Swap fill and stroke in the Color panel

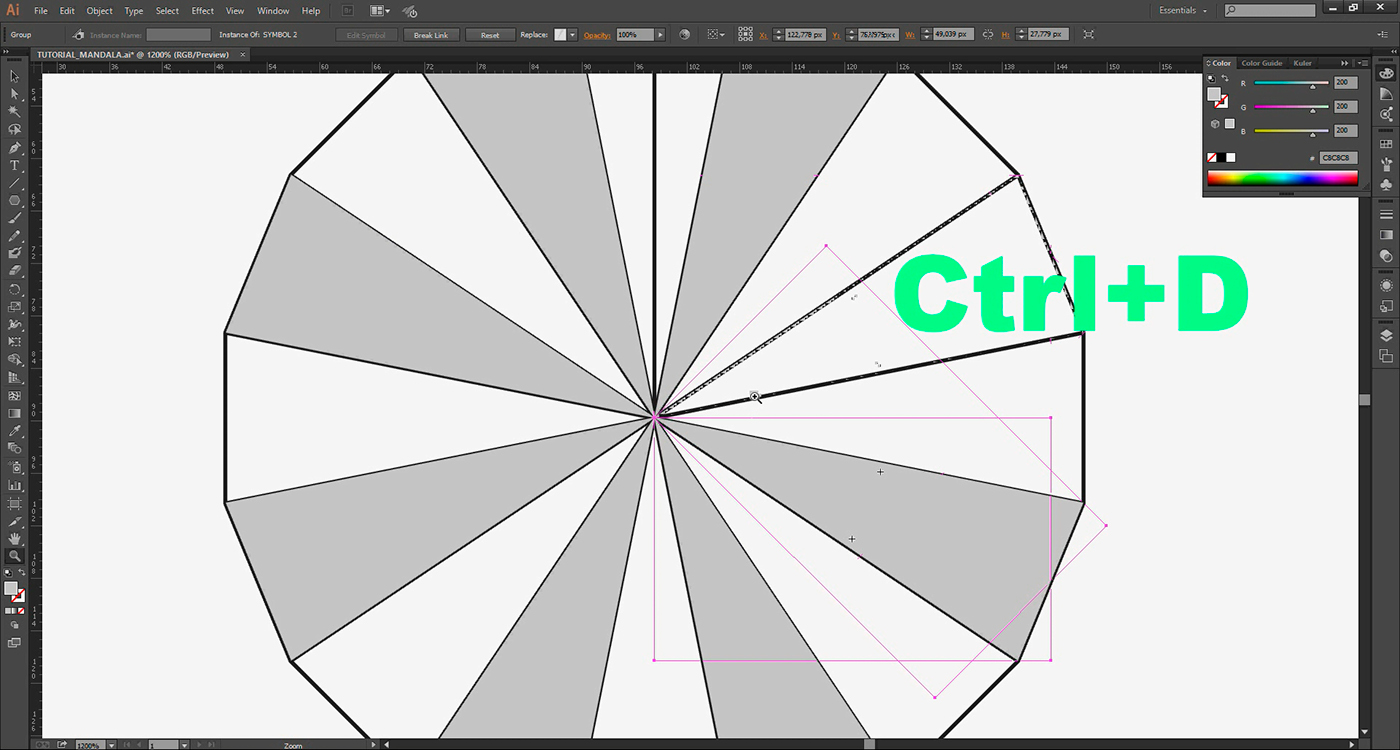(1225, 79)
